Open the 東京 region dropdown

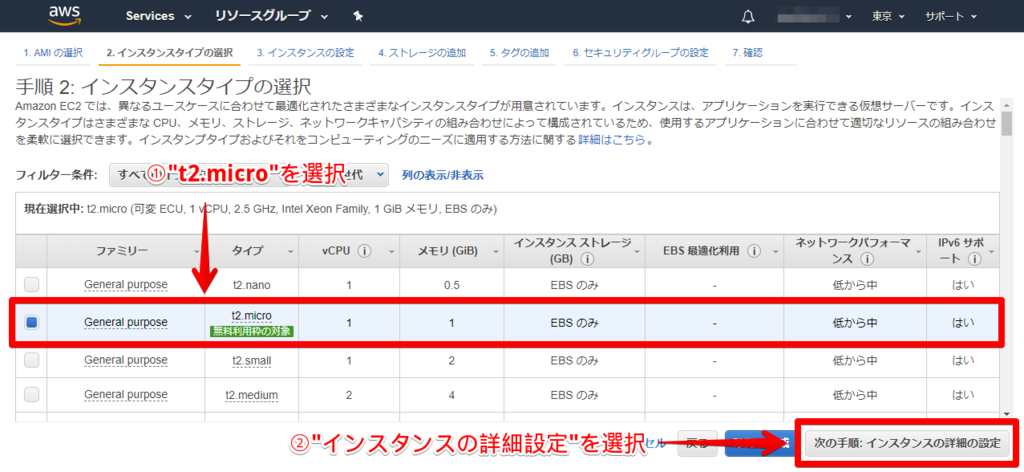pos(887,16)
